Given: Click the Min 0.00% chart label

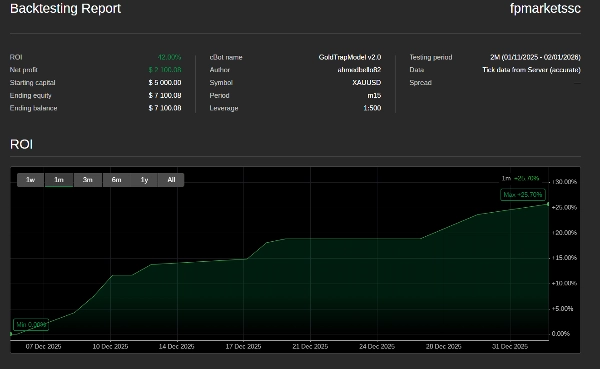Looking at the screenshot, I should 31,325.
